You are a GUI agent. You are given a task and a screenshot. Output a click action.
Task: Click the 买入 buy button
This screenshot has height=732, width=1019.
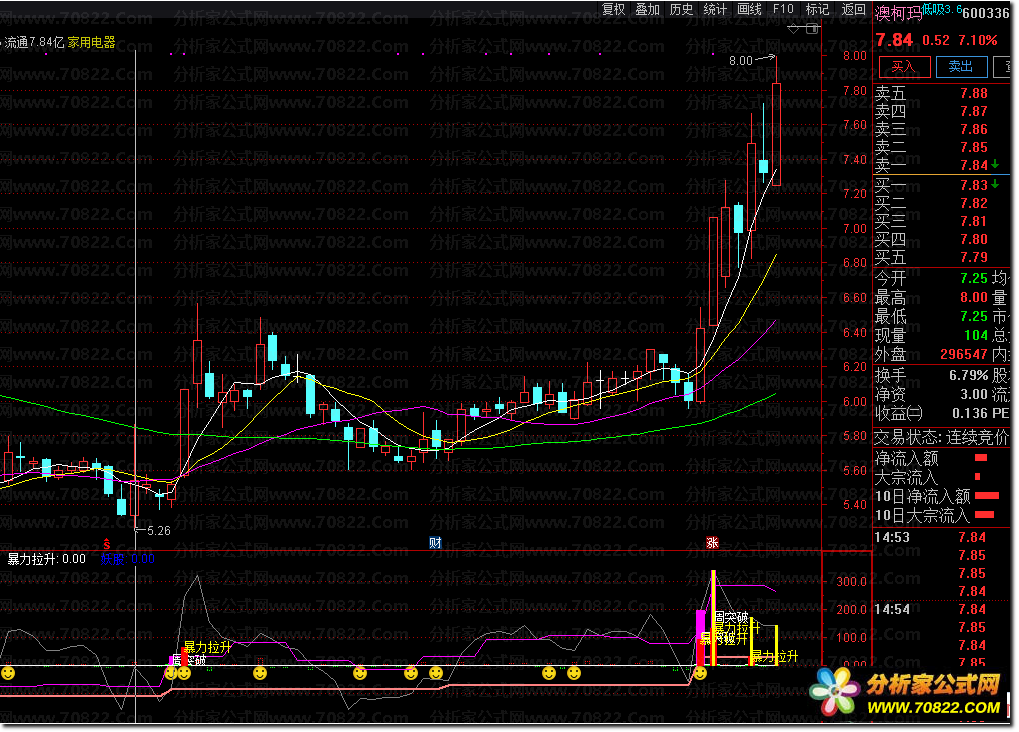[904, 66]
